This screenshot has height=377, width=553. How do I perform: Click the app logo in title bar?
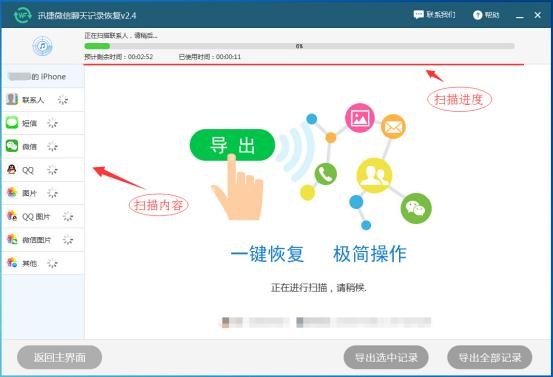tap(23, 15)
